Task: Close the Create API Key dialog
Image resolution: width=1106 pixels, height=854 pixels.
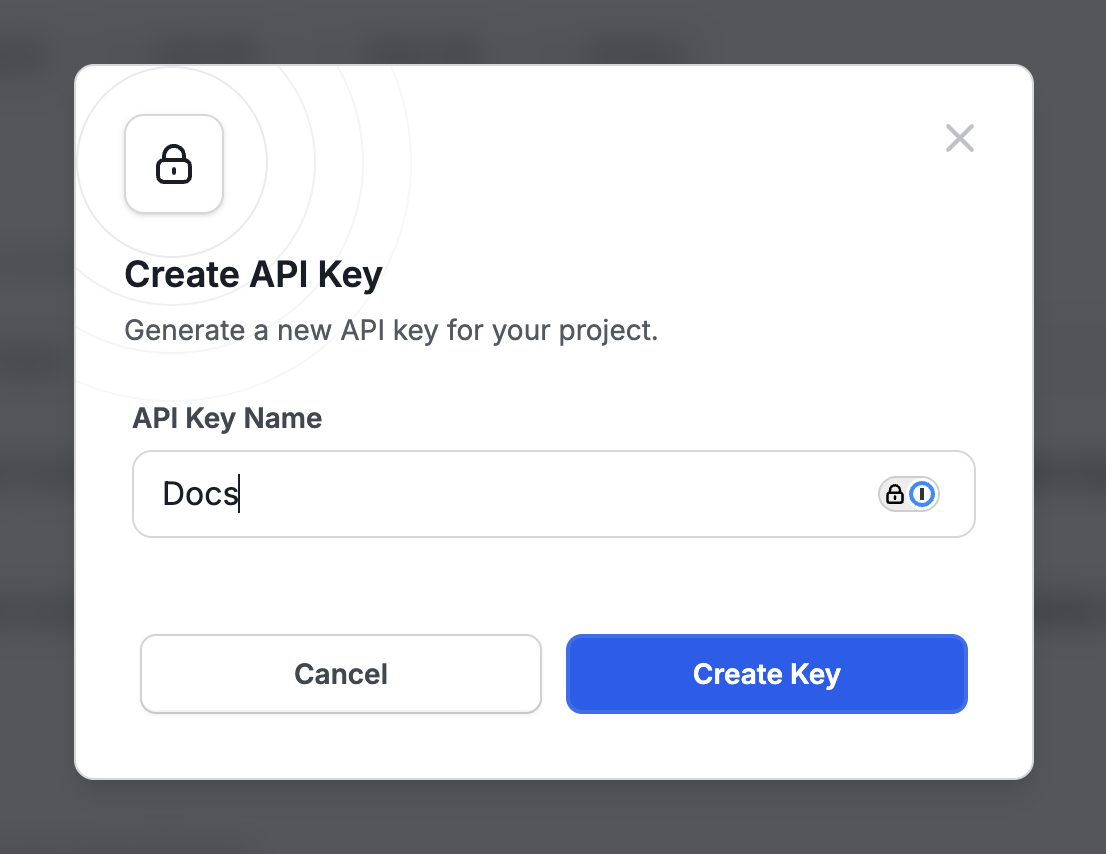Action: (x=959, y=138)
